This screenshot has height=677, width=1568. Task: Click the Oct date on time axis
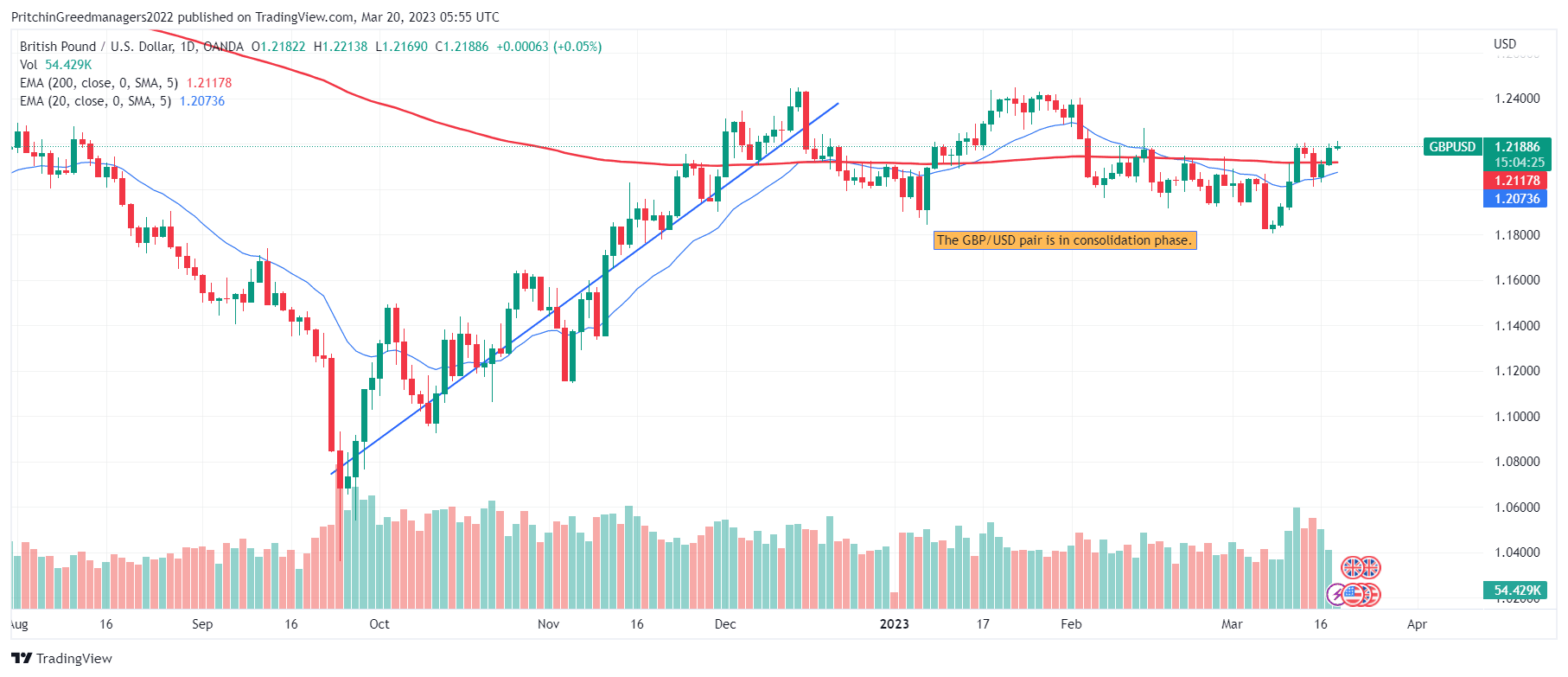pos(379,624)
